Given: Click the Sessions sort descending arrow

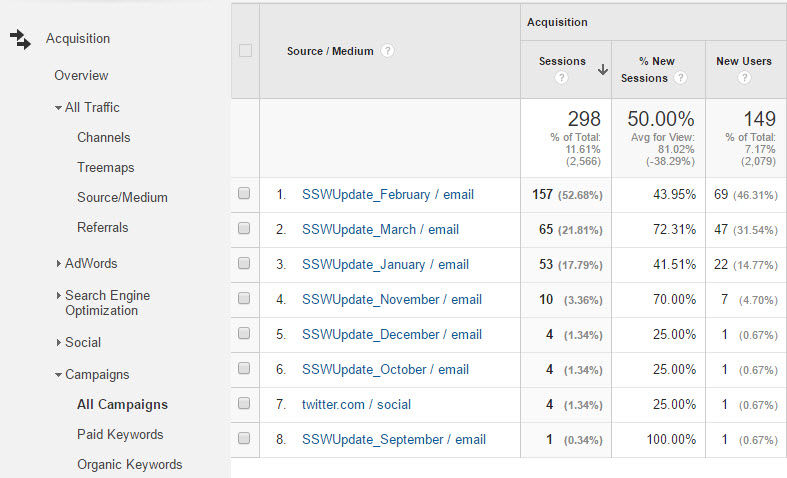Looking at the screenshot, I should (x=603, y=69).
